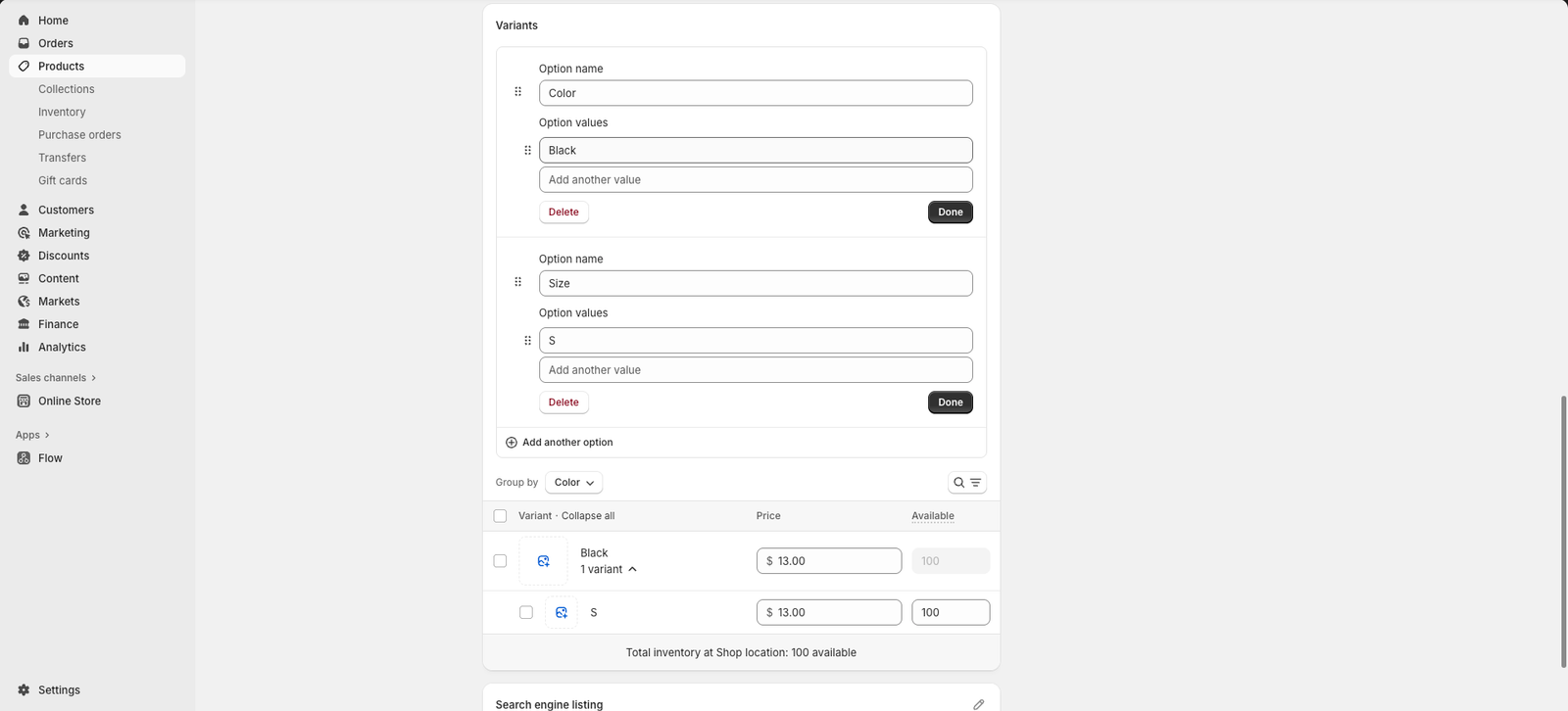Click the plus icon for Add another option
This screenshot has width=1568, height=711.
(512, 443)
